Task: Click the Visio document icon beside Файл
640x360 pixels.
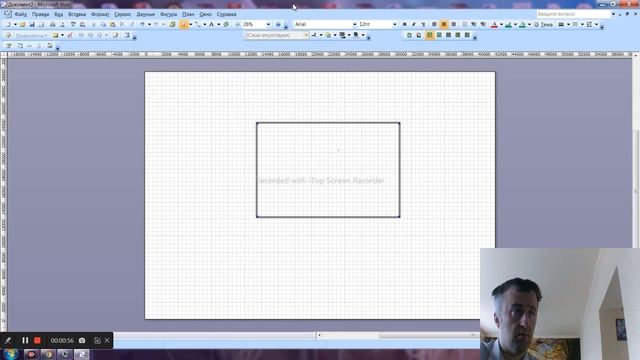Action: click(8, 14)
